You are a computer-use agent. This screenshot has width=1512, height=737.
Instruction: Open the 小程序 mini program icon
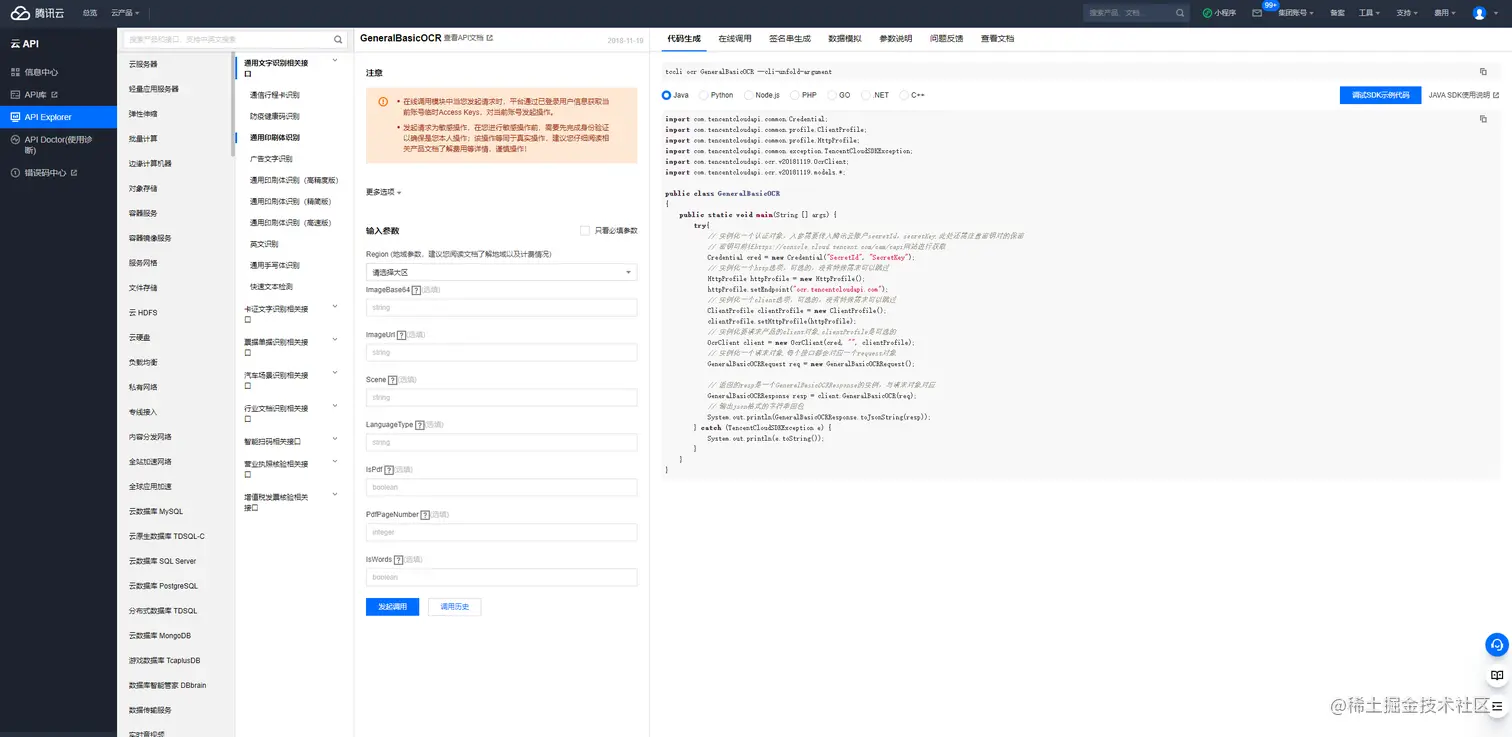pyautogui.click(x=1207, y=13)
